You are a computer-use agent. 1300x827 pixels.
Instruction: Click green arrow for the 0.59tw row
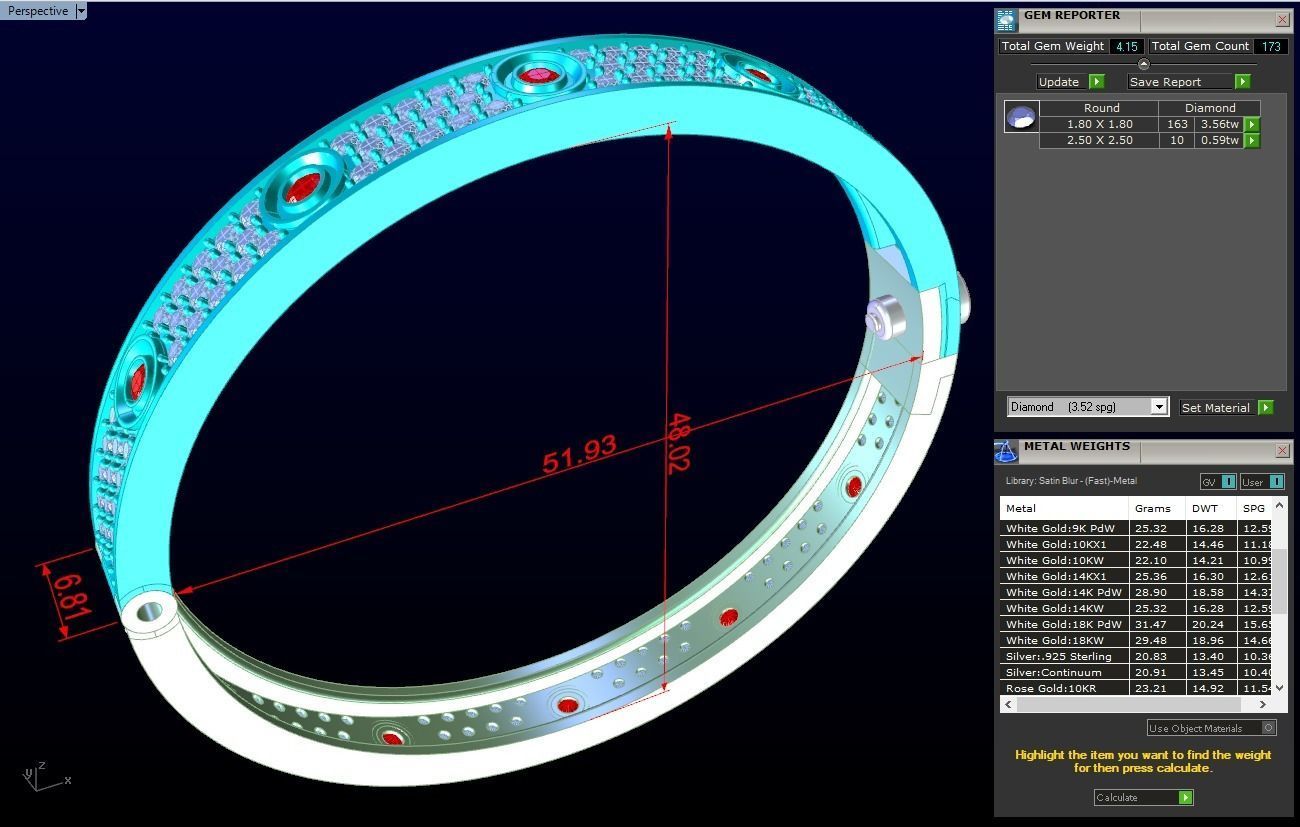(1252, 141)
